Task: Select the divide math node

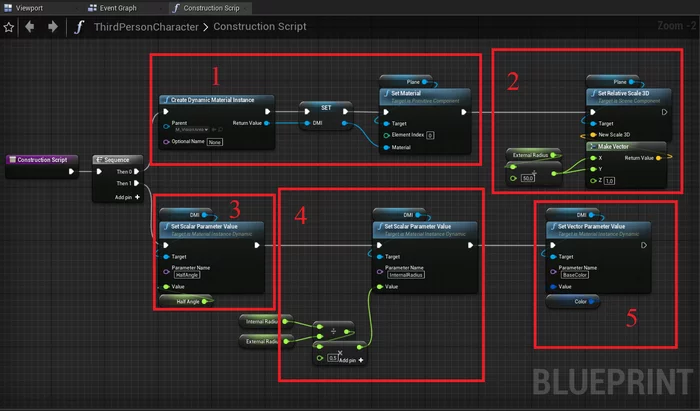Action: pos(333,331)
